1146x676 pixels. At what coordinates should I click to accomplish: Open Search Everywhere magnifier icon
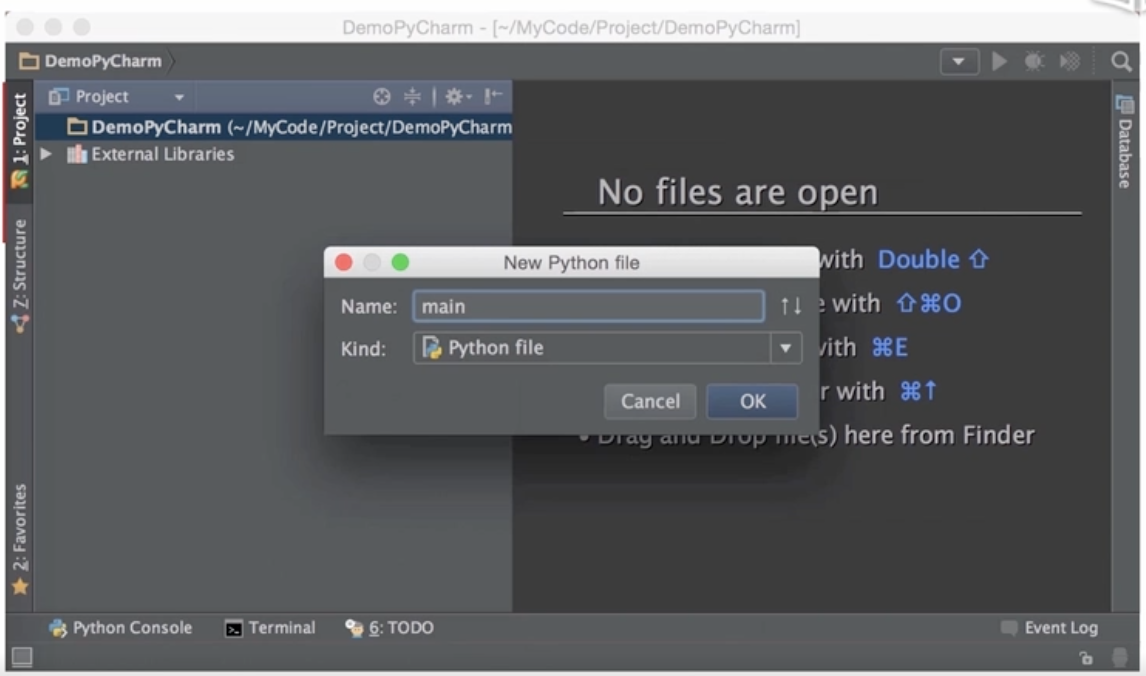pos(1121,61)
